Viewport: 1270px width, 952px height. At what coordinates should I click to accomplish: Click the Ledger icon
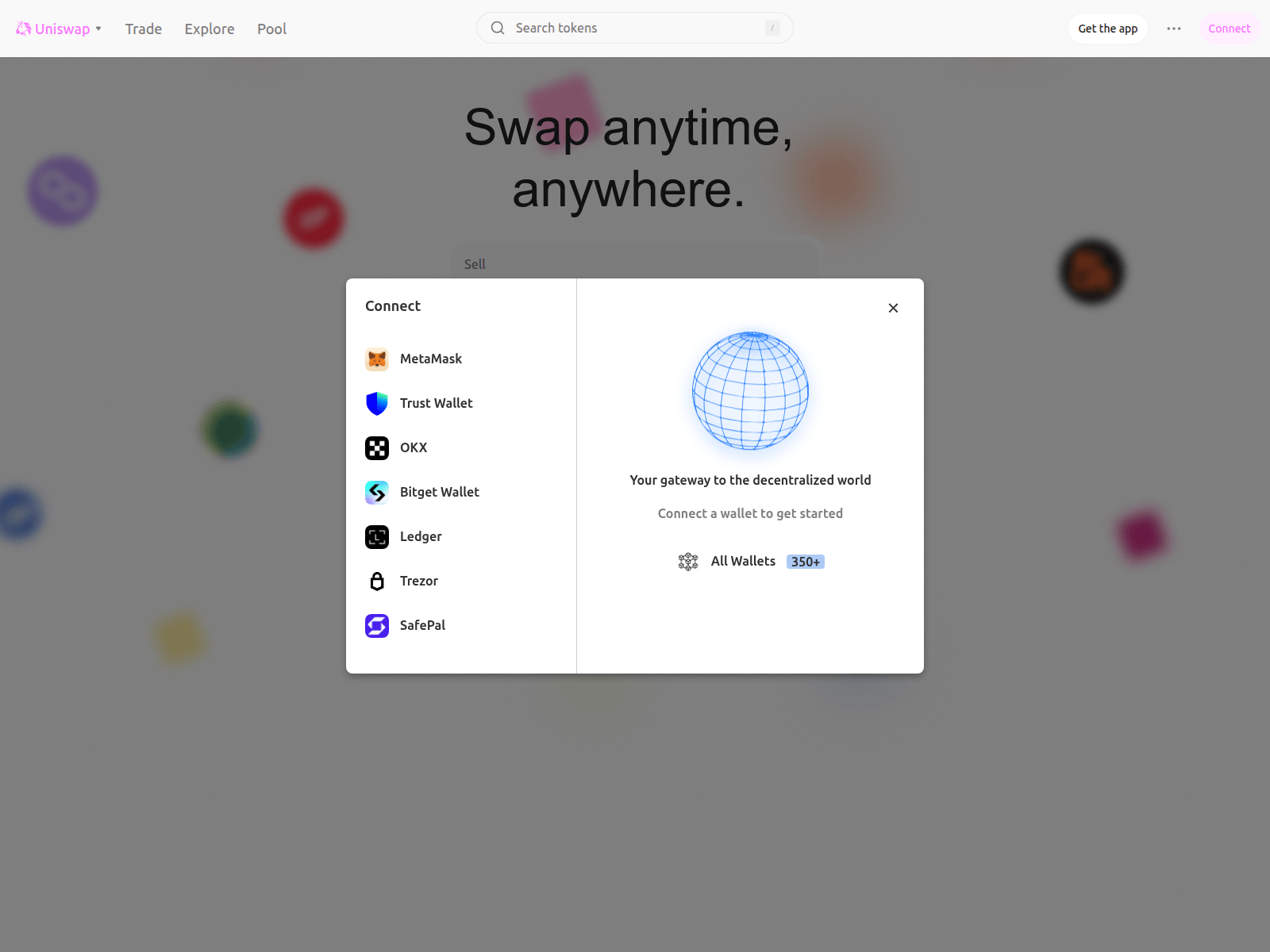point(377,537)
